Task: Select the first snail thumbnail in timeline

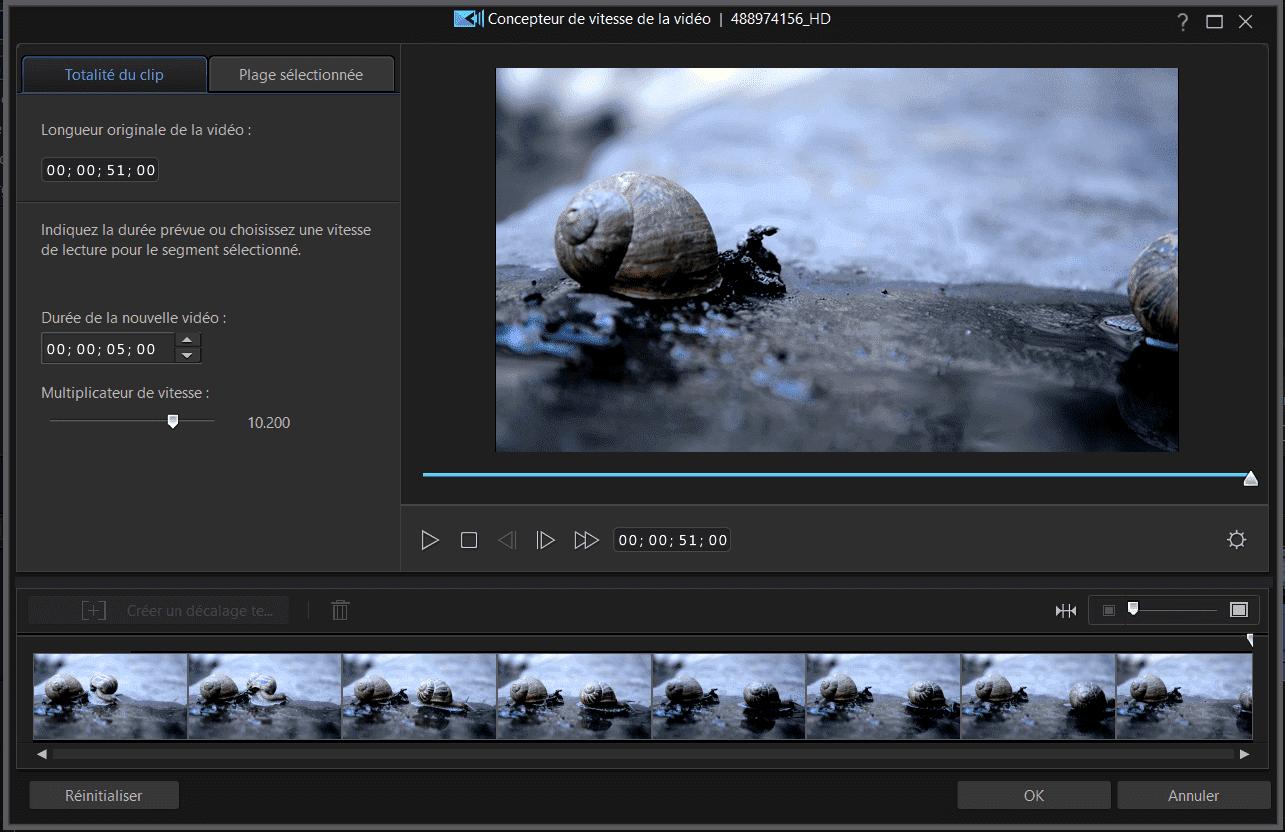Action: 110,696
